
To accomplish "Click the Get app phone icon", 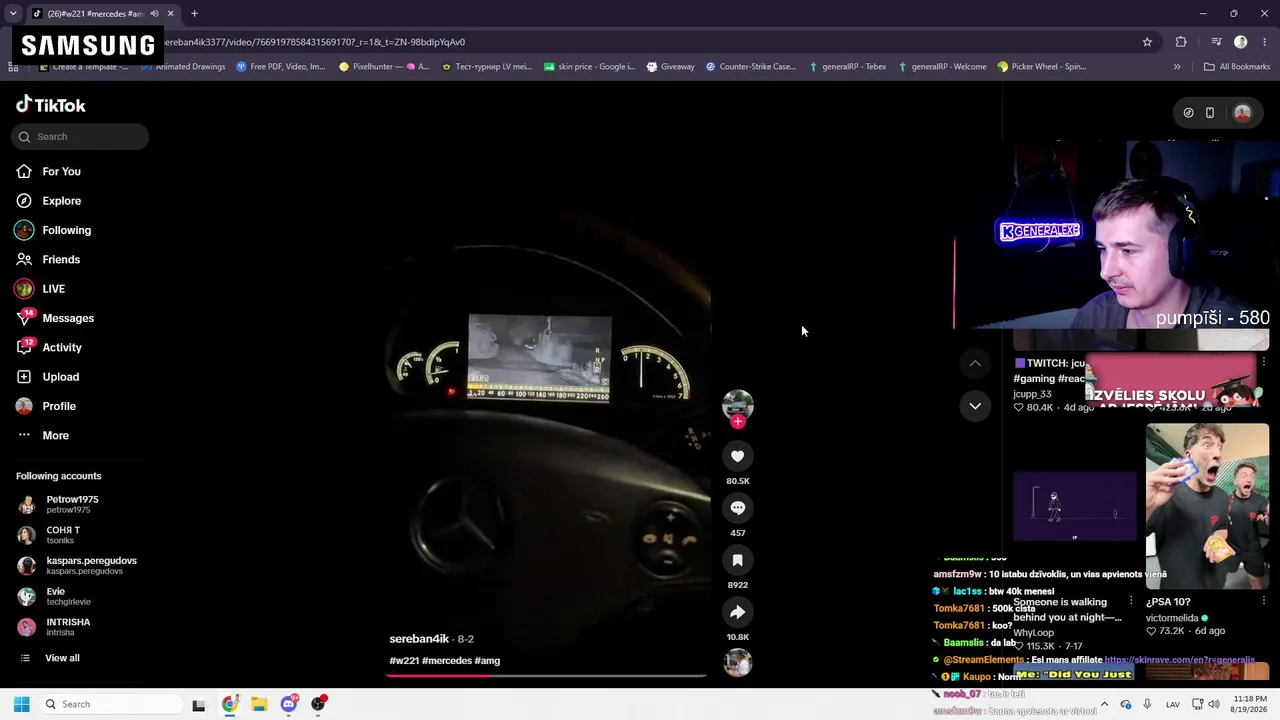I will pyautogui.click(x=1210, y=113).
